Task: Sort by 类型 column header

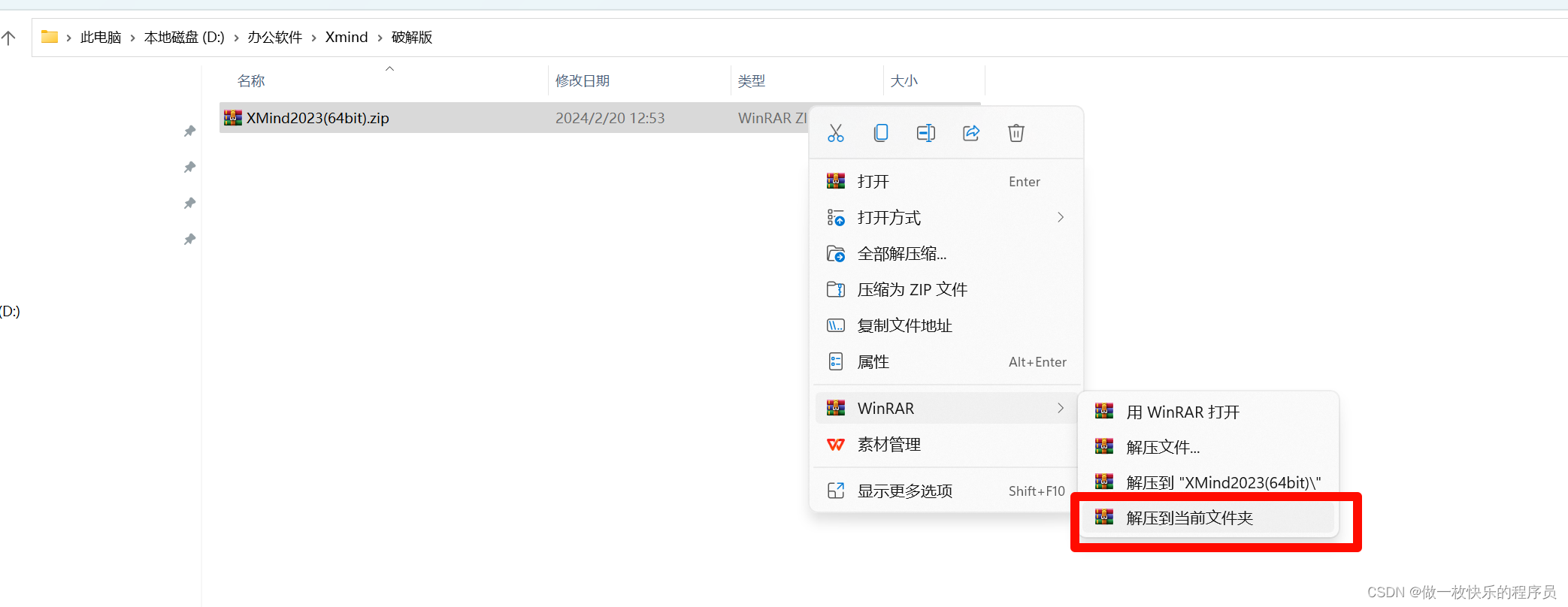Action: pos(752,80)
